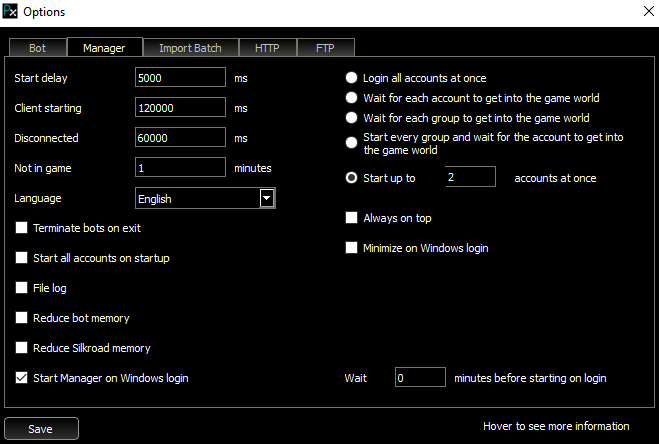Viewport: 659px width, 444px height.
Task: Check Start all accounts on startup
Action: click(23, 258)
